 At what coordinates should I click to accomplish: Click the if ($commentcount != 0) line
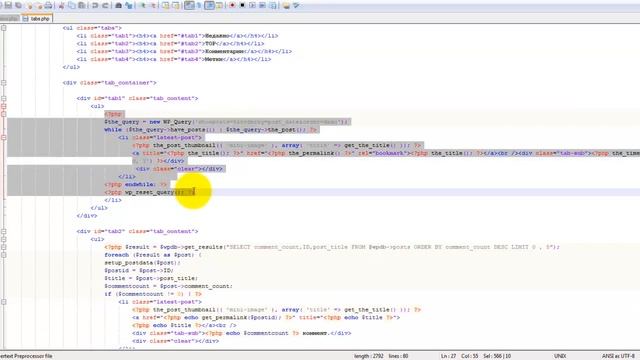pyautogui.click(x=153, y=294)
